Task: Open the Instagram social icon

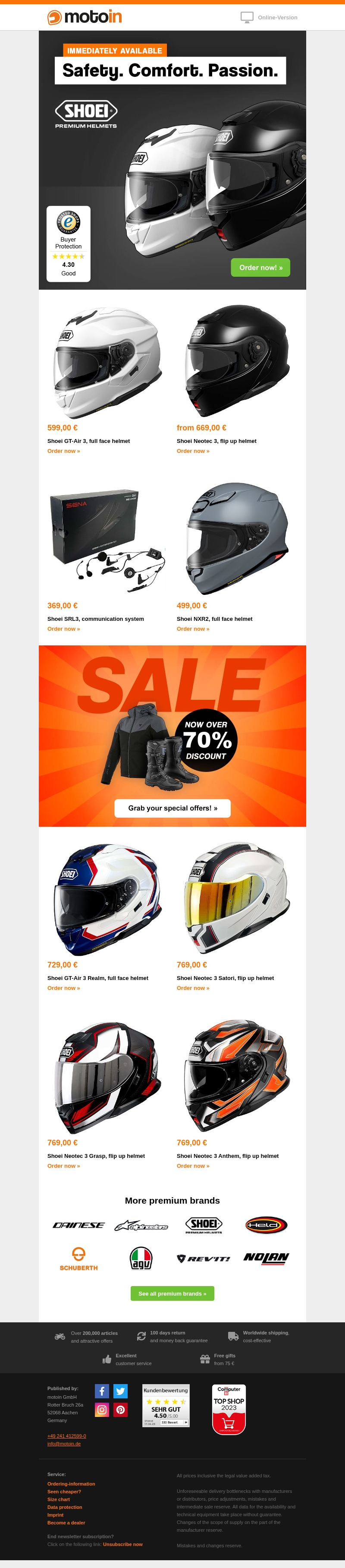Action: point(102,1410)
